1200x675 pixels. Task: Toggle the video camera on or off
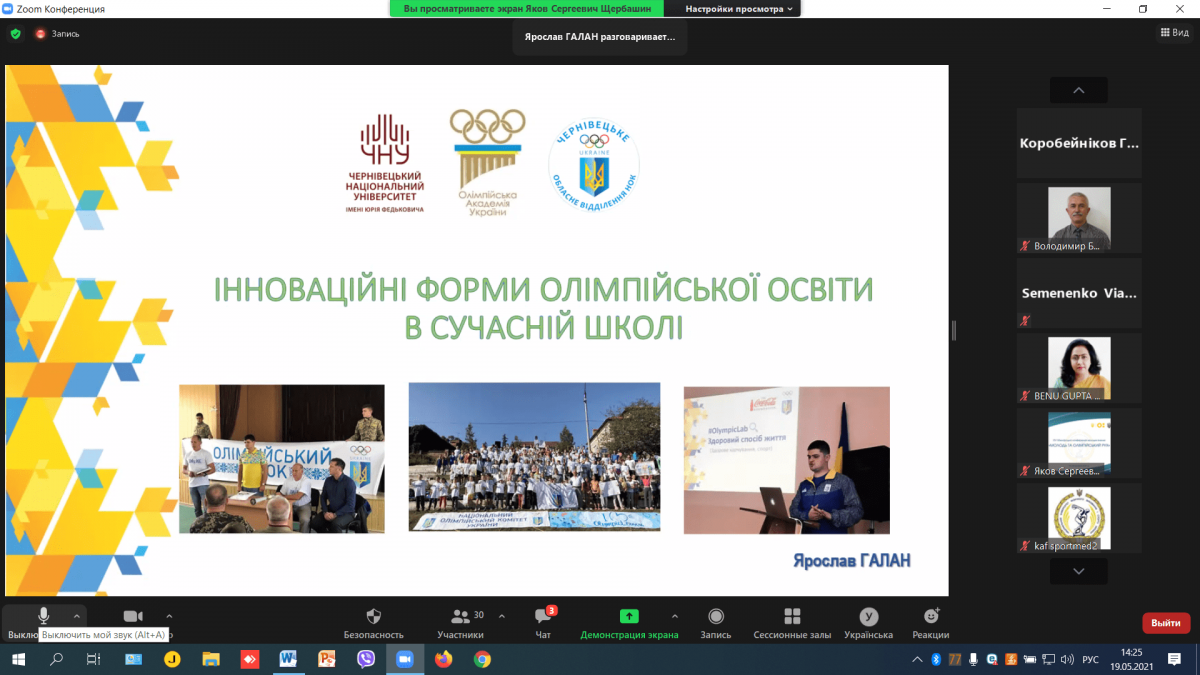pos(133,617)
